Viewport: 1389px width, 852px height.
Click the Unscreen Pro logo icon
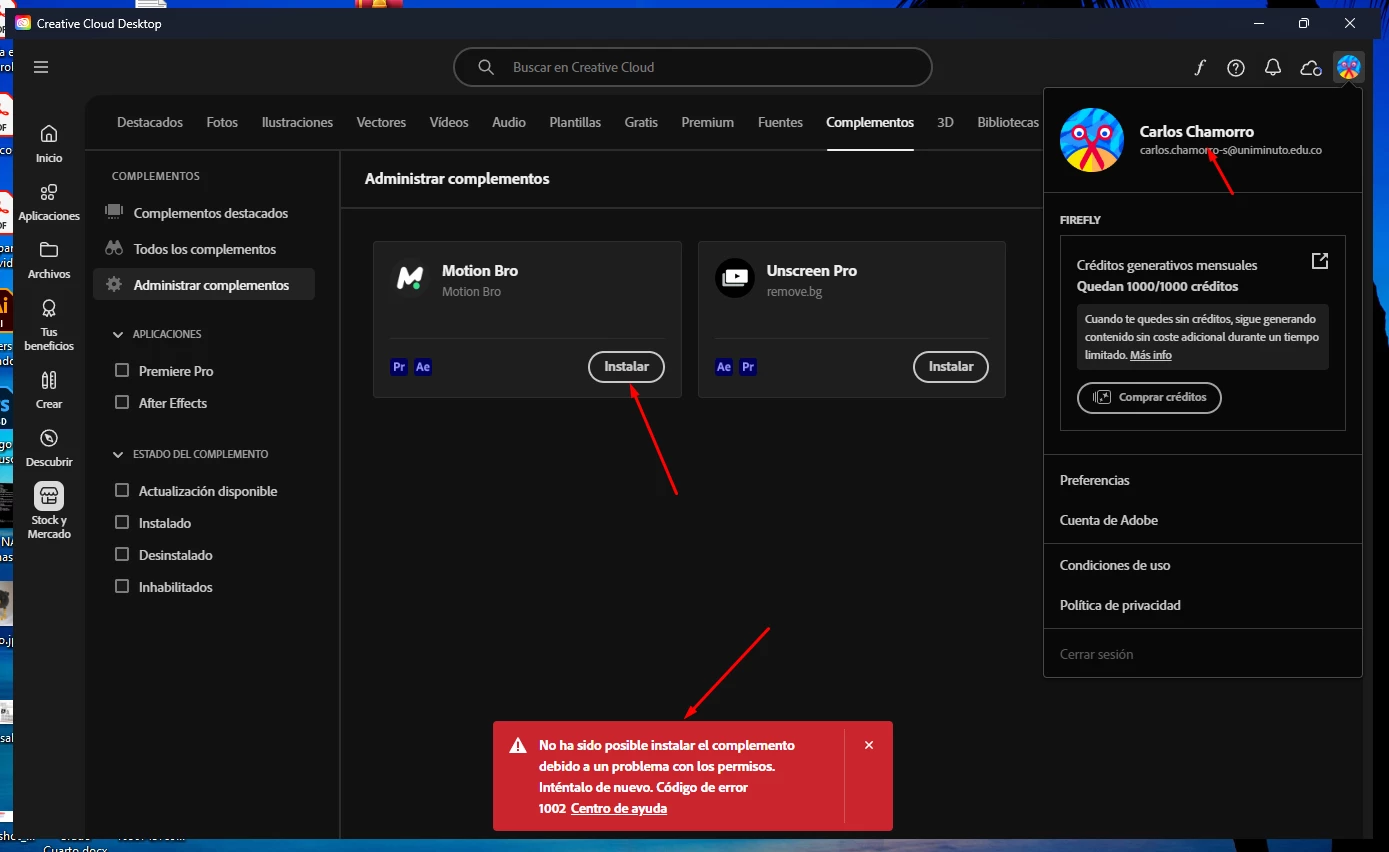tap(735, 278)
